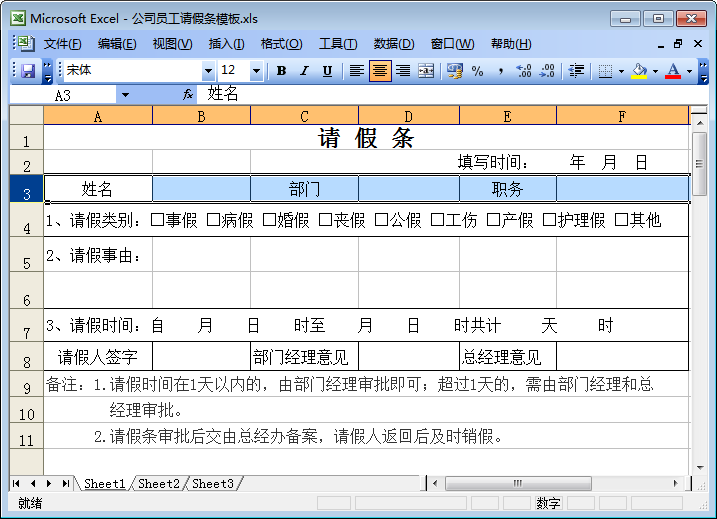
Task: Click the formula bar showing 姓名
Action: [x=453, y=94]
